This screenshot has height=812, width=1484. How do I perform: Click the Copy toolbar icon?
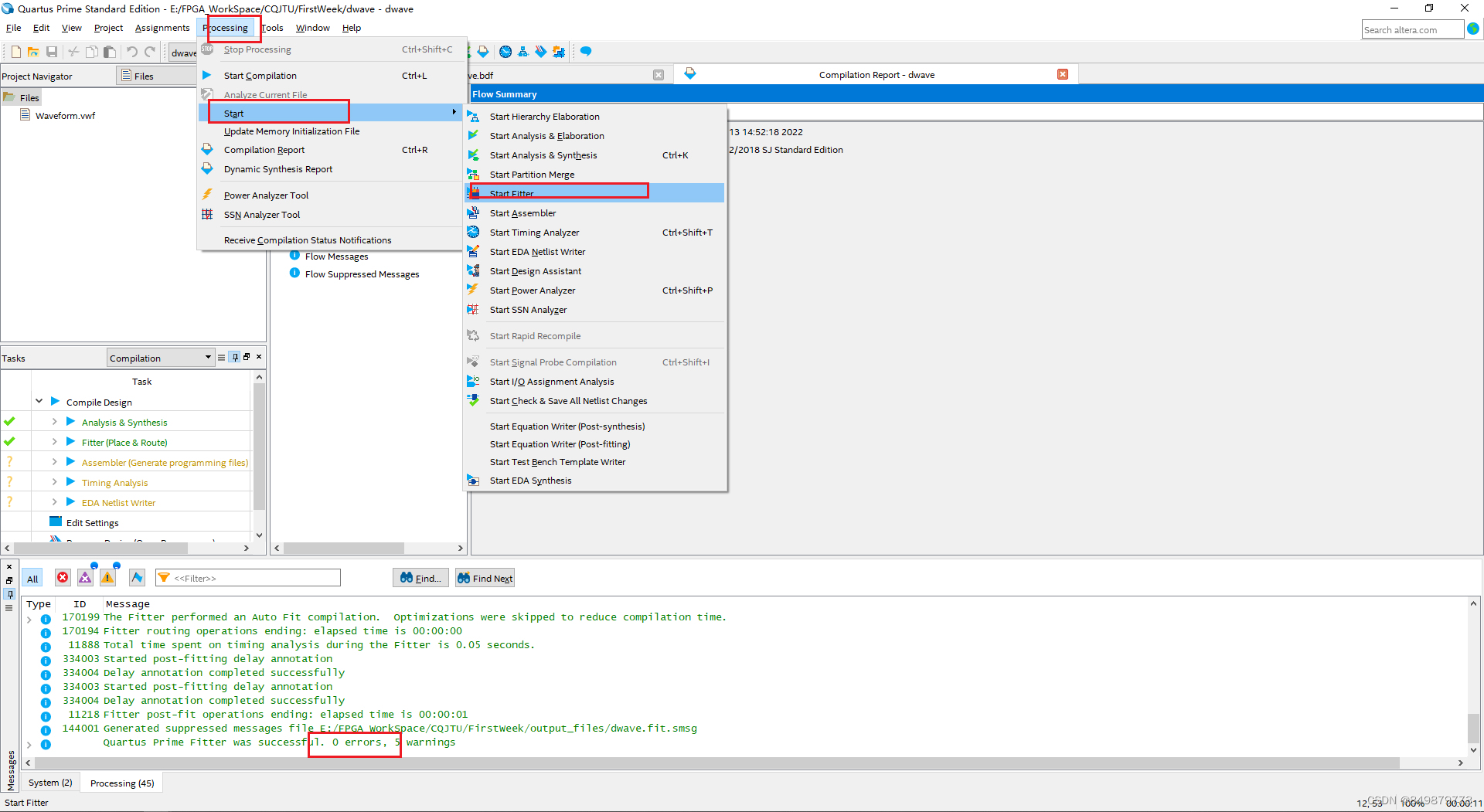pyautogui.click(x=91, y=52)
